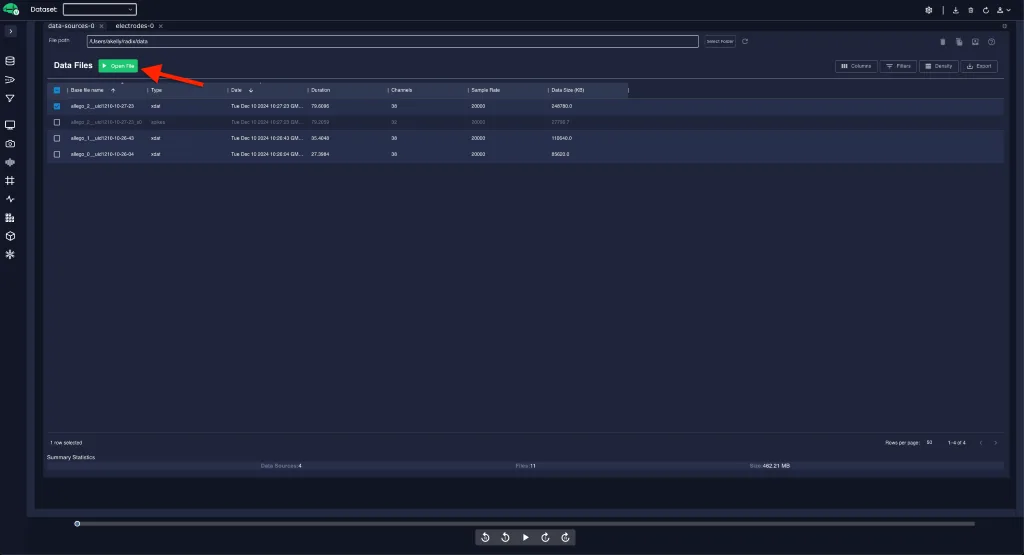Close the electrodes-0 tab
Image resolution: width=1024 pixels, height=555 pixels.
tap(161, 26)
